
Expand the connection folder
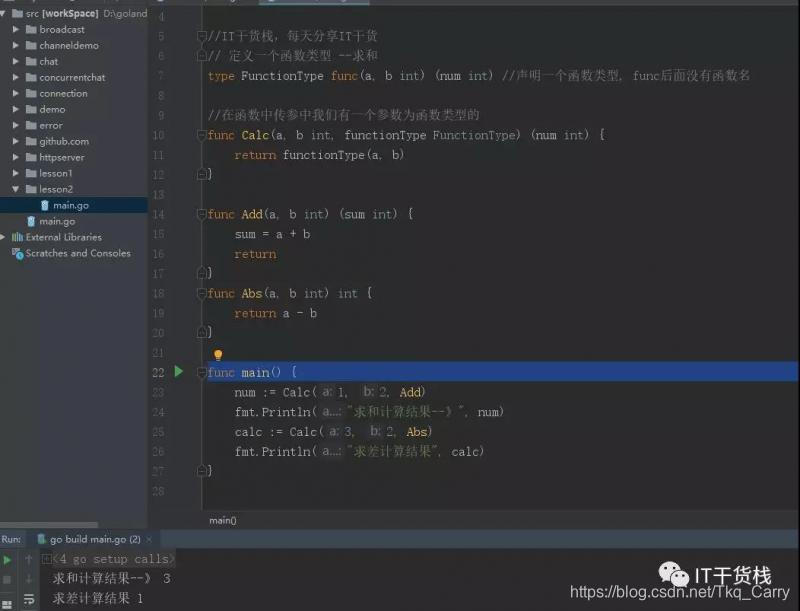[16, 93]
